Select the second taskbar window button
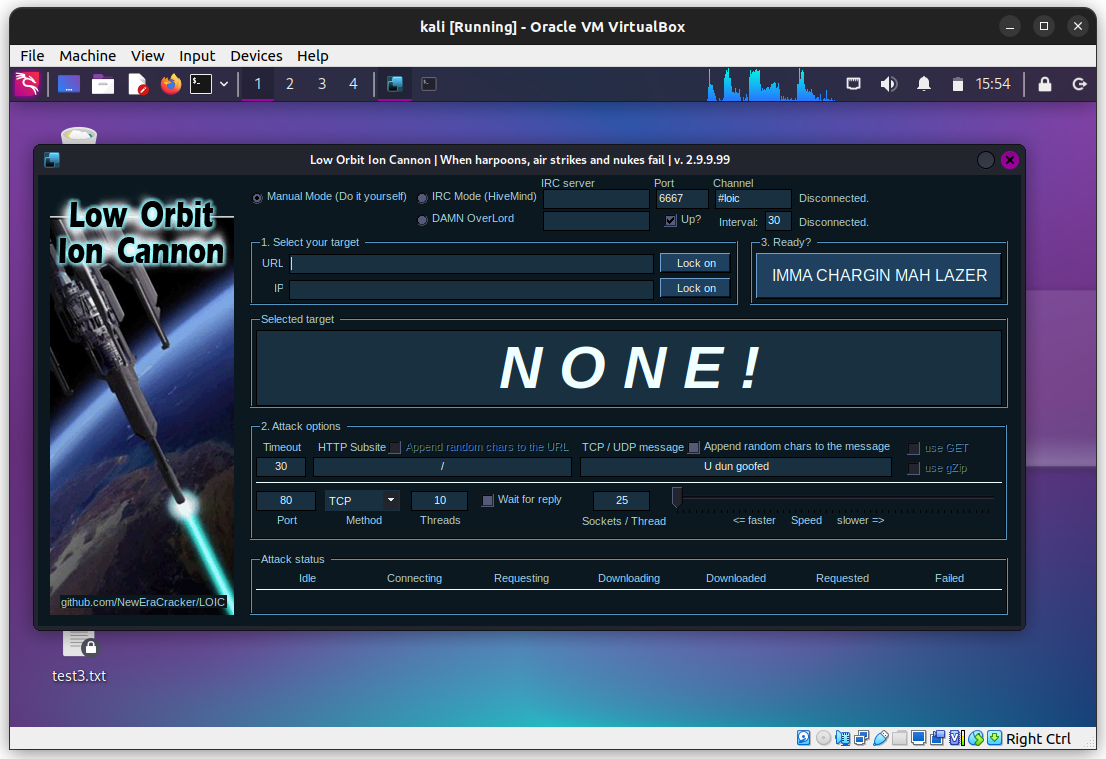1106x759 pixels. pos(429,85)
